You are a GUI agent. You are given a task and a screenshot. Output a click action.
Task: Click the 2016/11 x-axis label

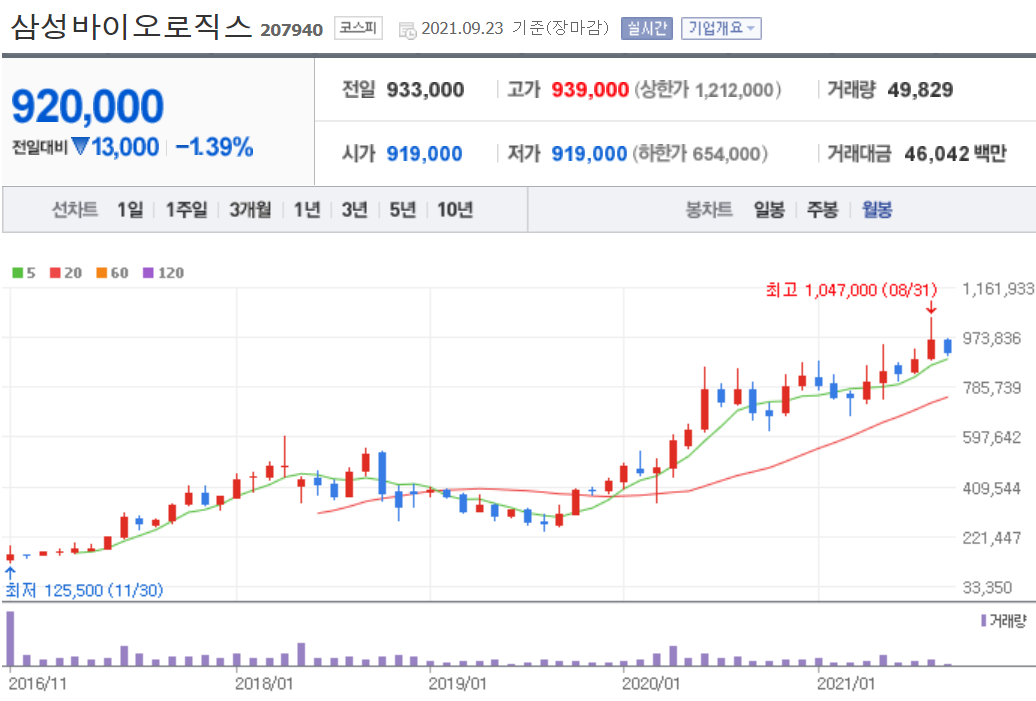[38, 684]
